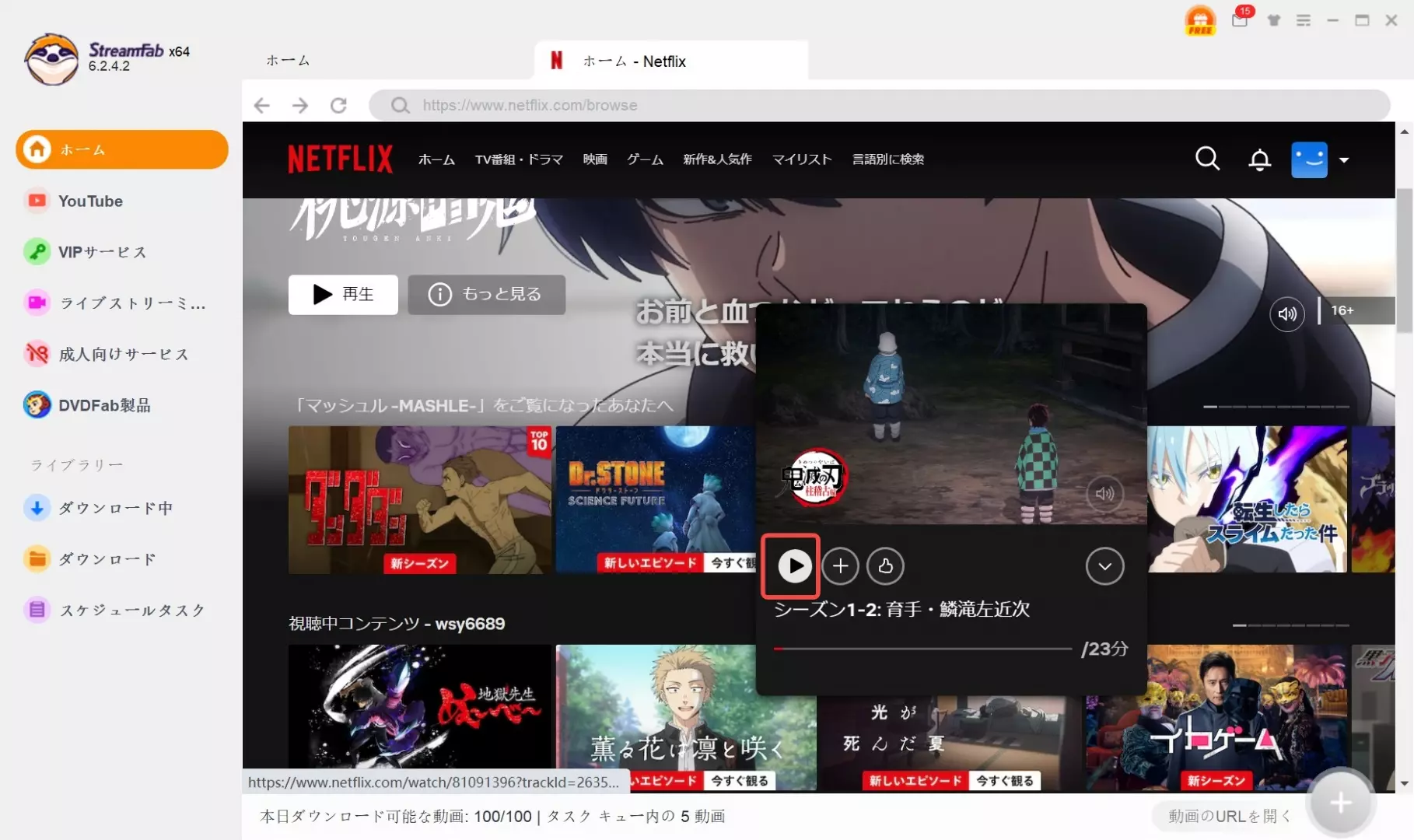Viewport: 1414px width, 840px height.
Task: Click the MASHLE recommendation row heading
Action: [x=482, y=405]
